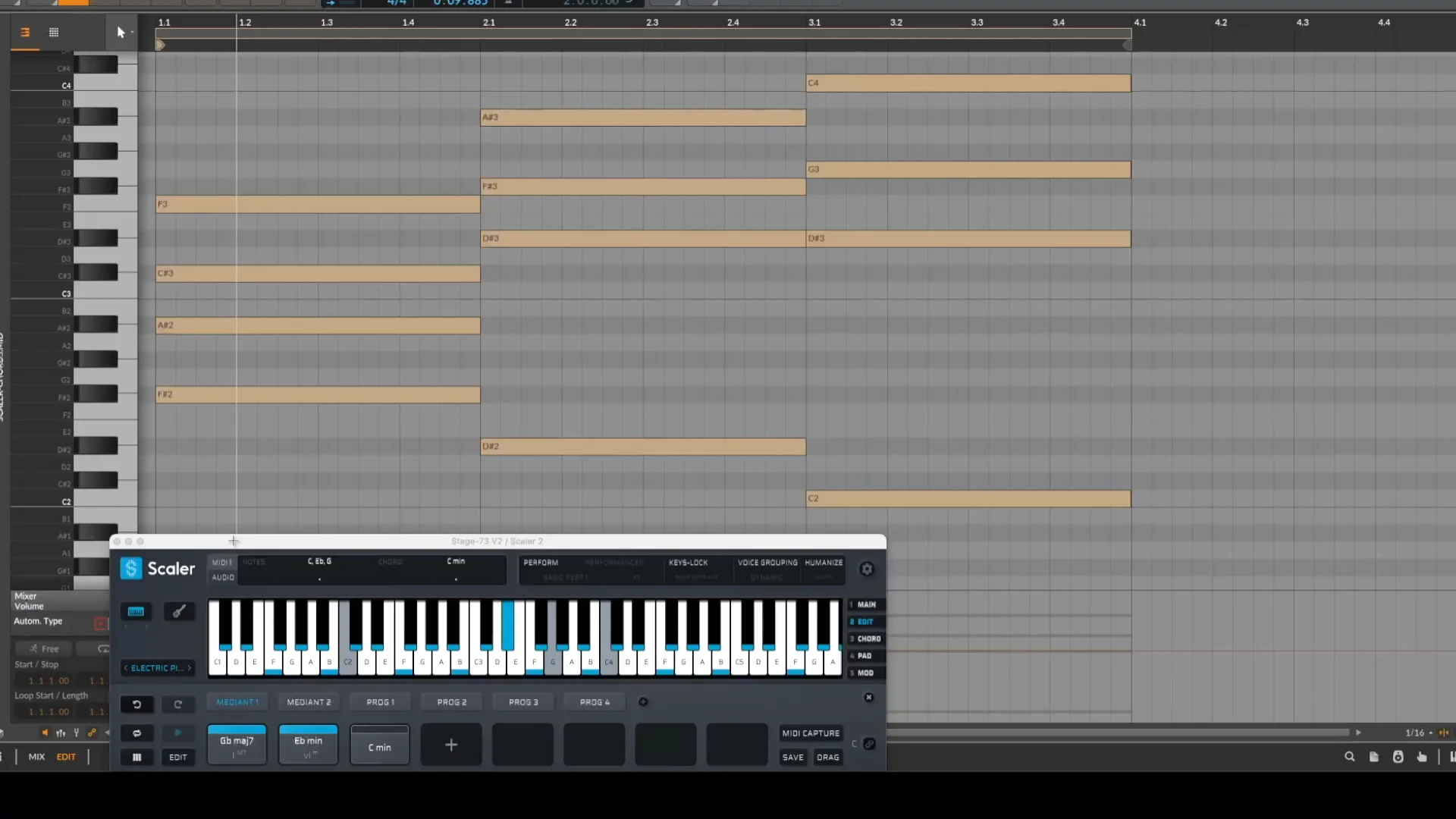Click EDIT button under Scaler transport
The image size is (1456, 819).
click(178, 757)
